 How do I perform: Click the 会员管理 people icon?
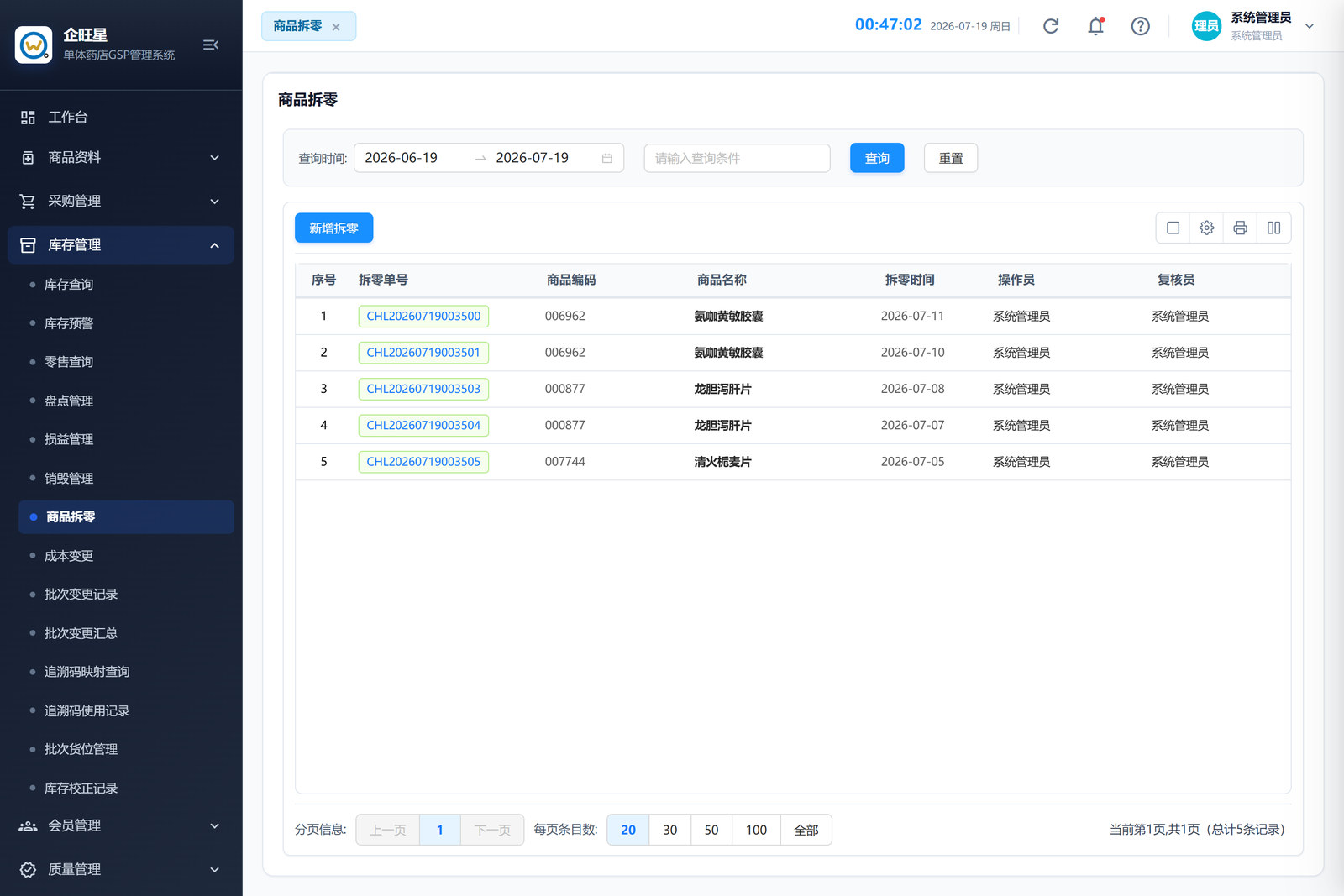[x=28, y=826]
